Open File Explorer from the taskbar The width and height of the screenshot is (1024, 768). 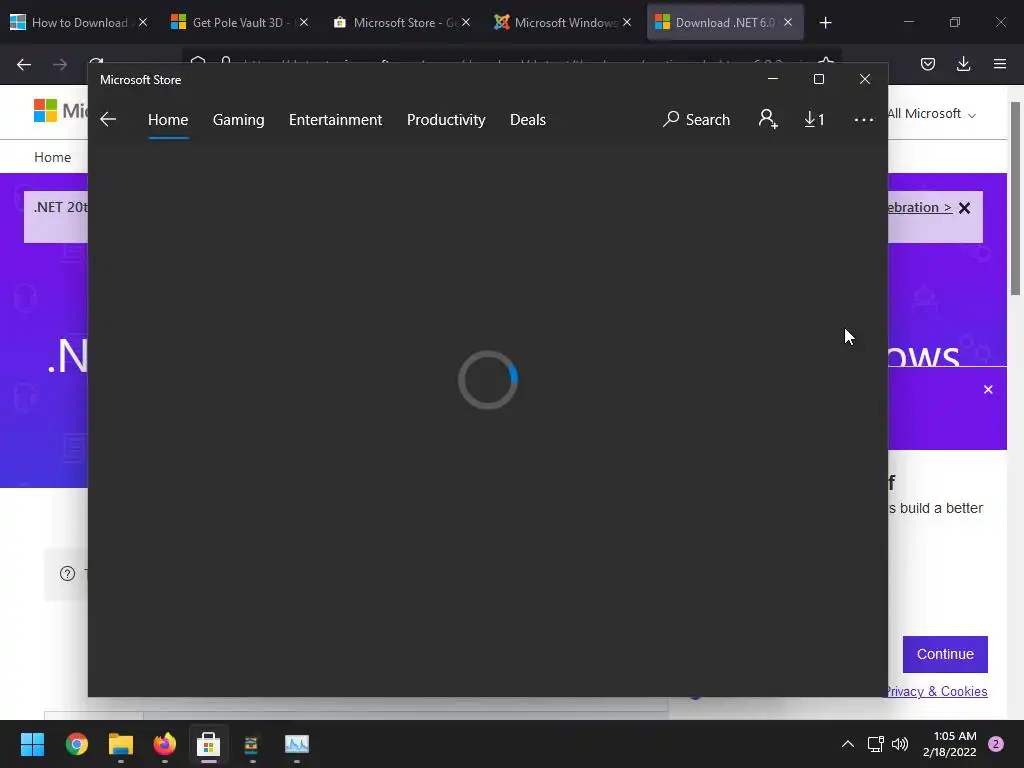point(121,744)
